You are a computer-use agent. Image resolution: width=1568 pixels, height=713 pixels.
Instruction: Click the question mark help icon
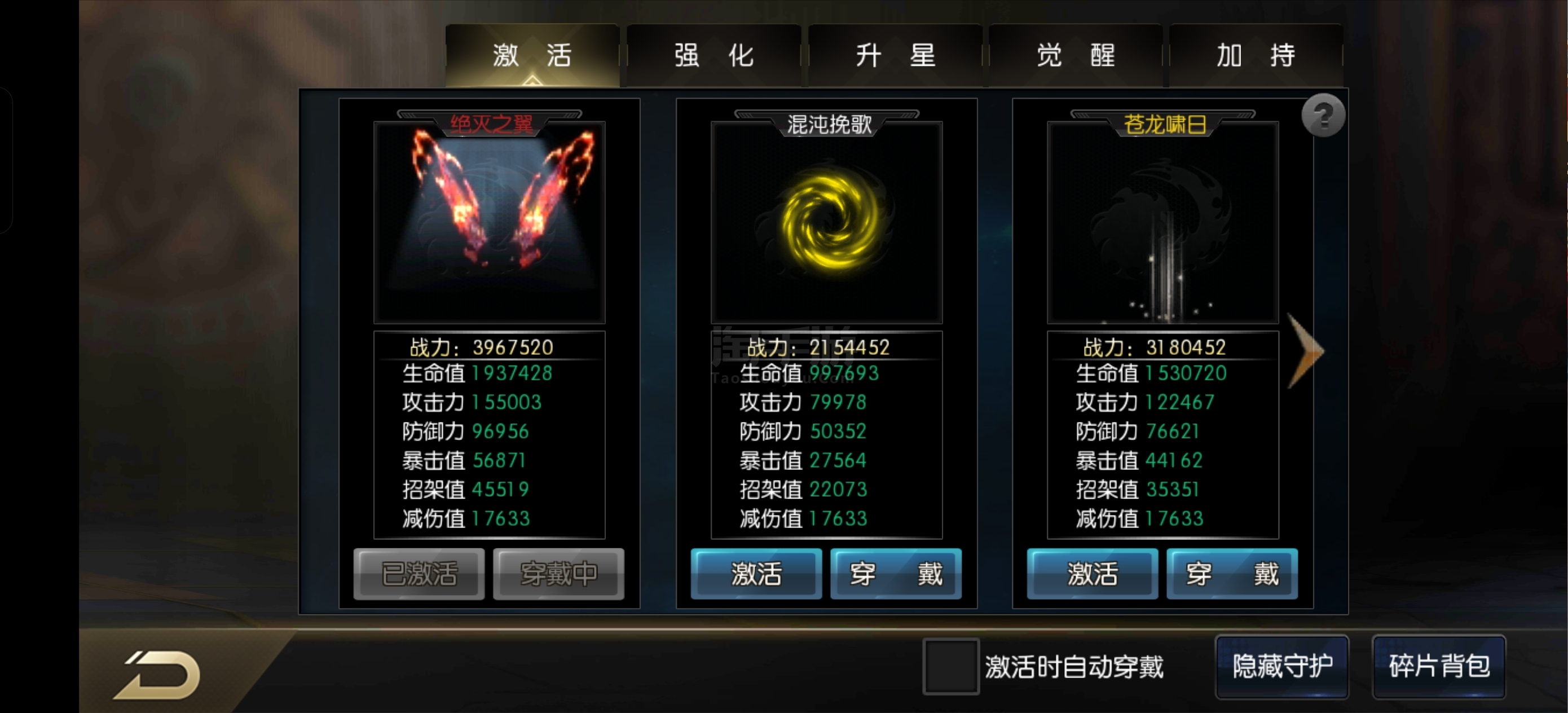coord(1323,115)
